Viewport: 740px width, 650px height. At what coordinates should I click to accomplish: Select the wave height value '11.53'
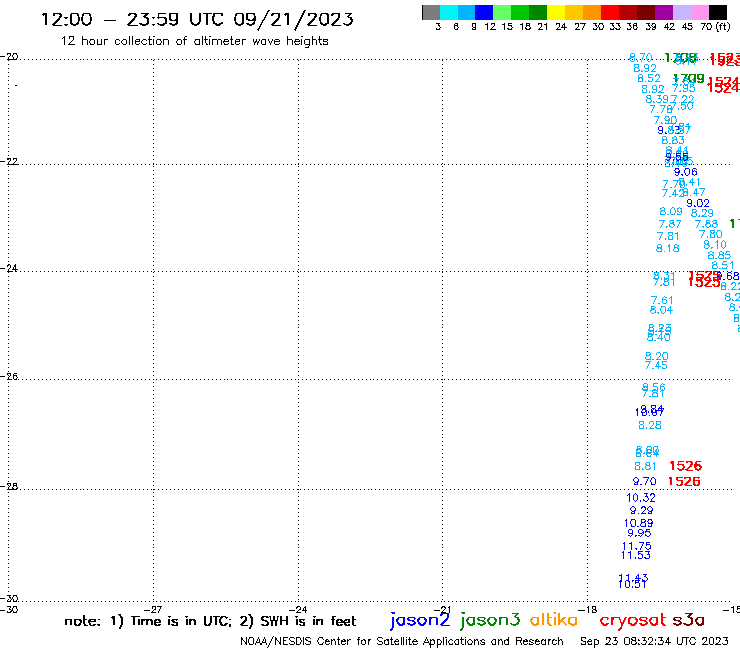point(635,556)
